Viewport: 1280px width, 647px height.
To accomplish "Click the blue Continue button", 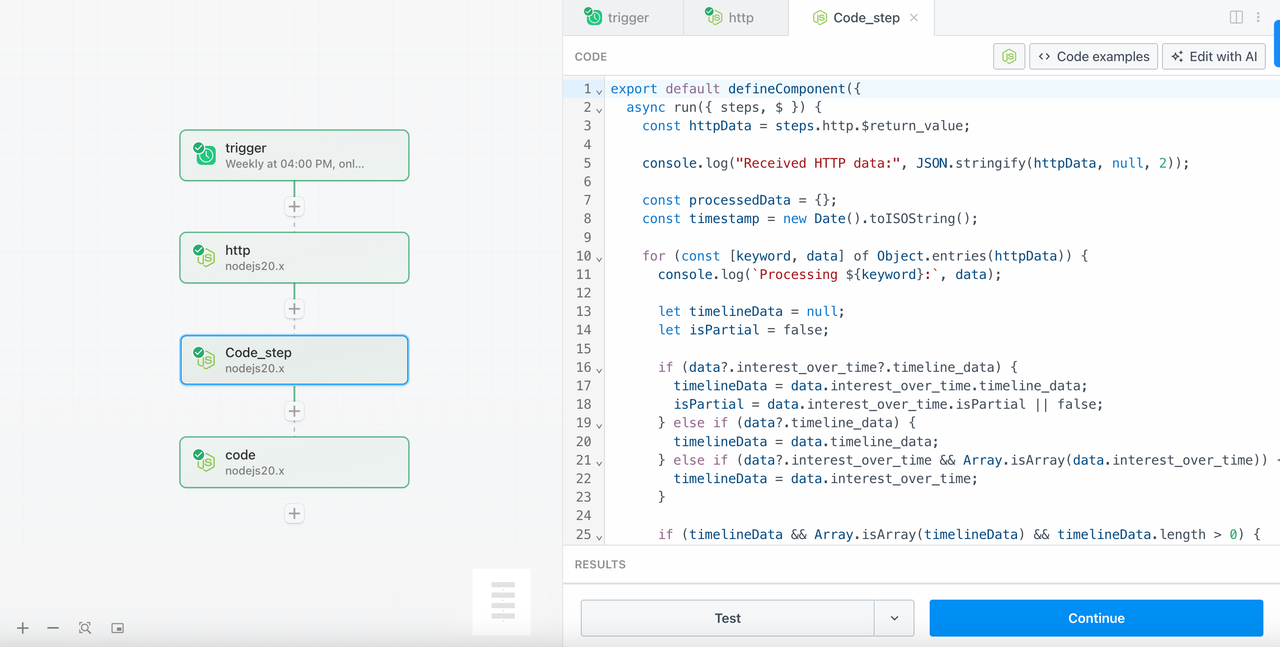I will click(x=1096, y=618).
